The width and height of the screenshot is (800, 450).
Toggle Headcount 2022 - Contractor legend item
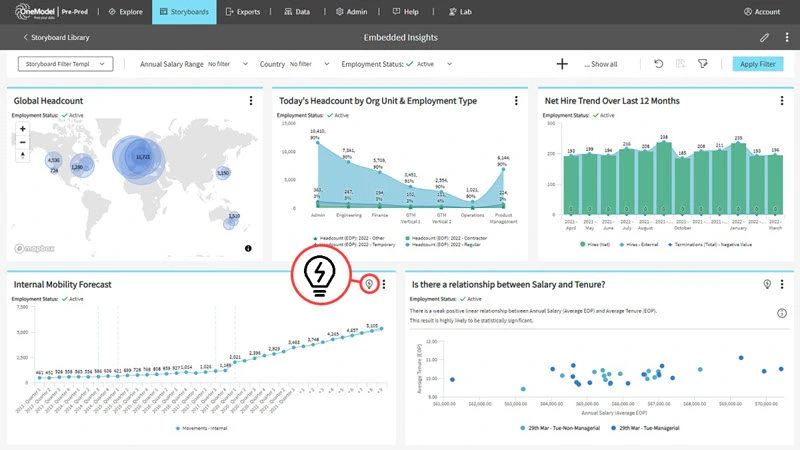click(x=446, y=238)
